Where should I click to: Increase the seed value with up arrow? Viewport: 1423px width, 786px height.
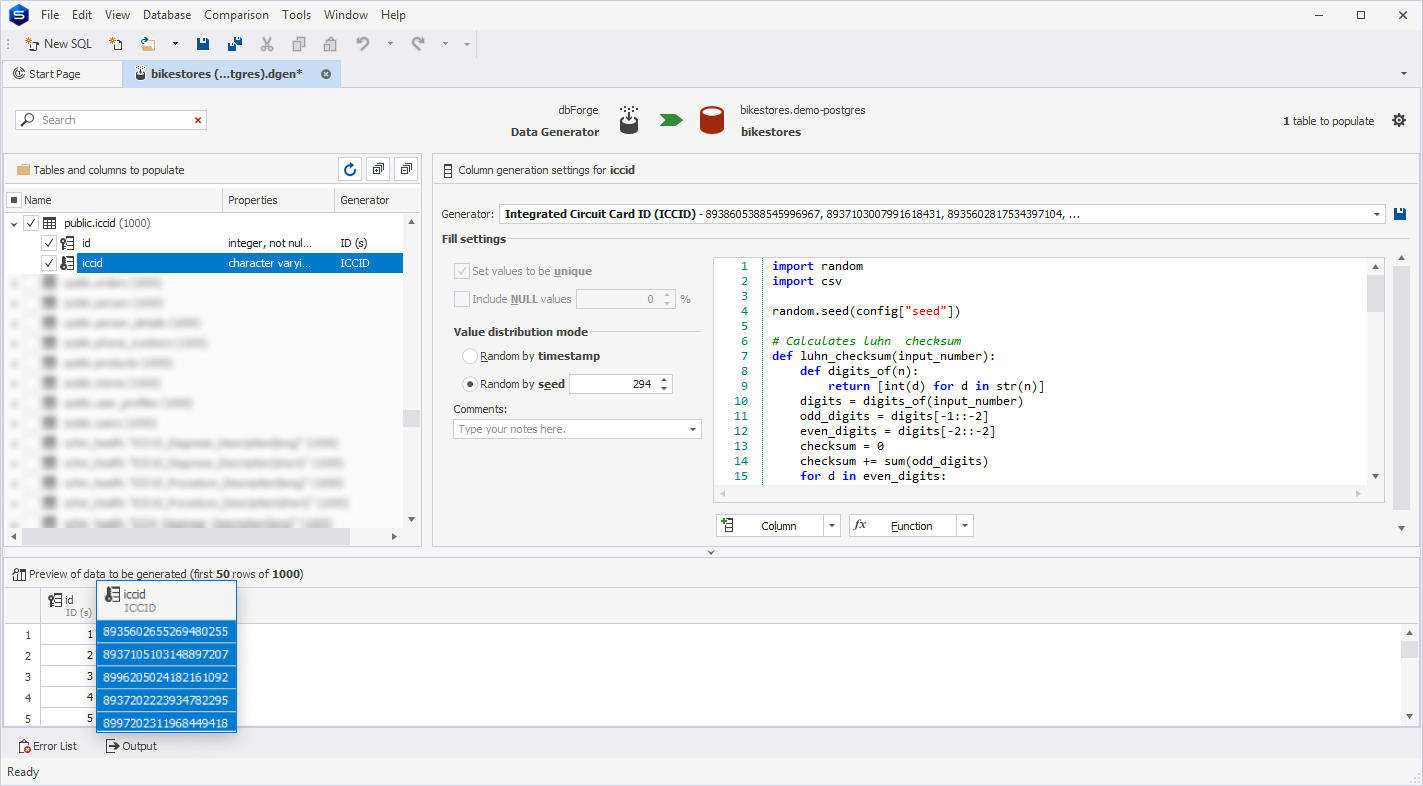pos(665,379)
